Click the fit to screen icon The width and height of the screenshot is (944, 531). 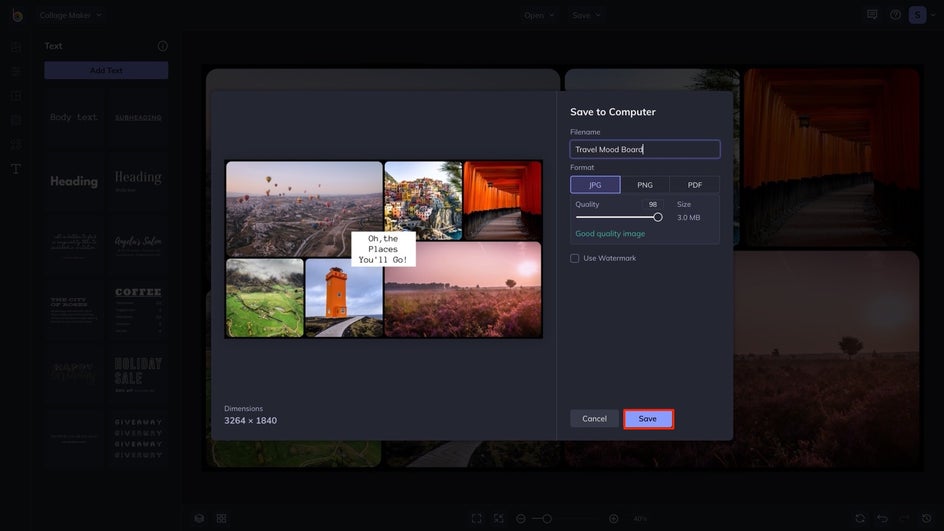click(x=477, y=518)
